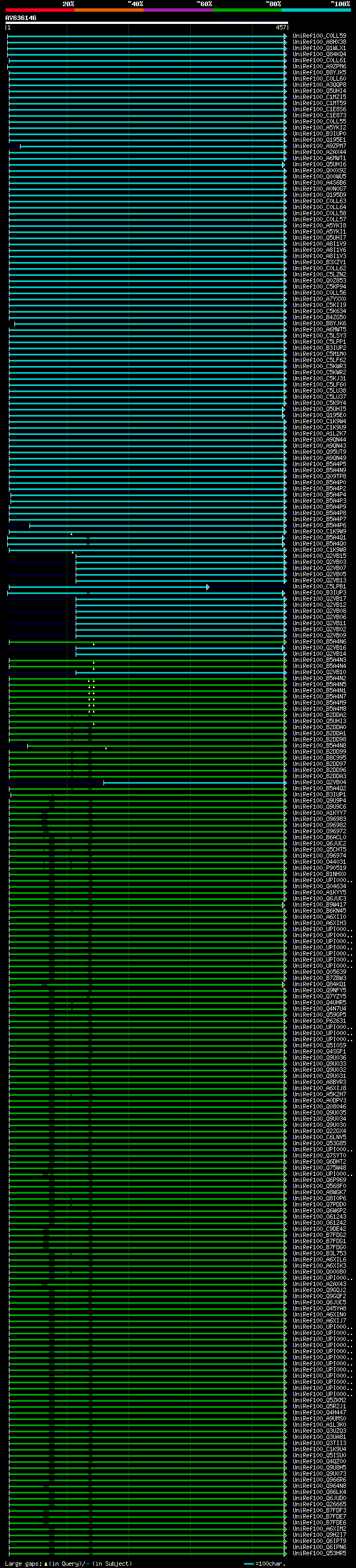Select hit label UniRef100_B5A4N3

tap(319, 660)
